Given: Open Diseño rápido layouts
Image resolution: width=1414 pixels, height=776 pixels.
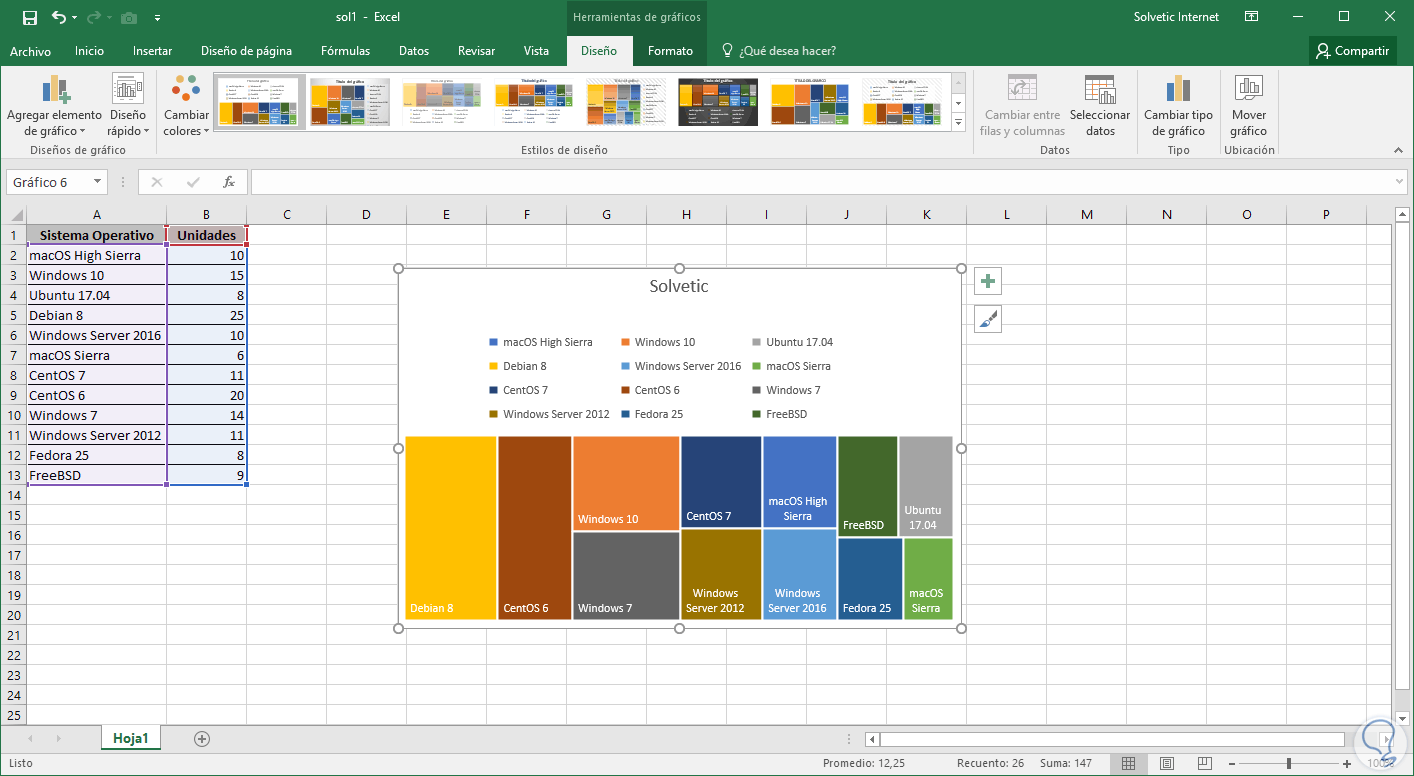Looking at the screenshot, I should pos(128,106).
